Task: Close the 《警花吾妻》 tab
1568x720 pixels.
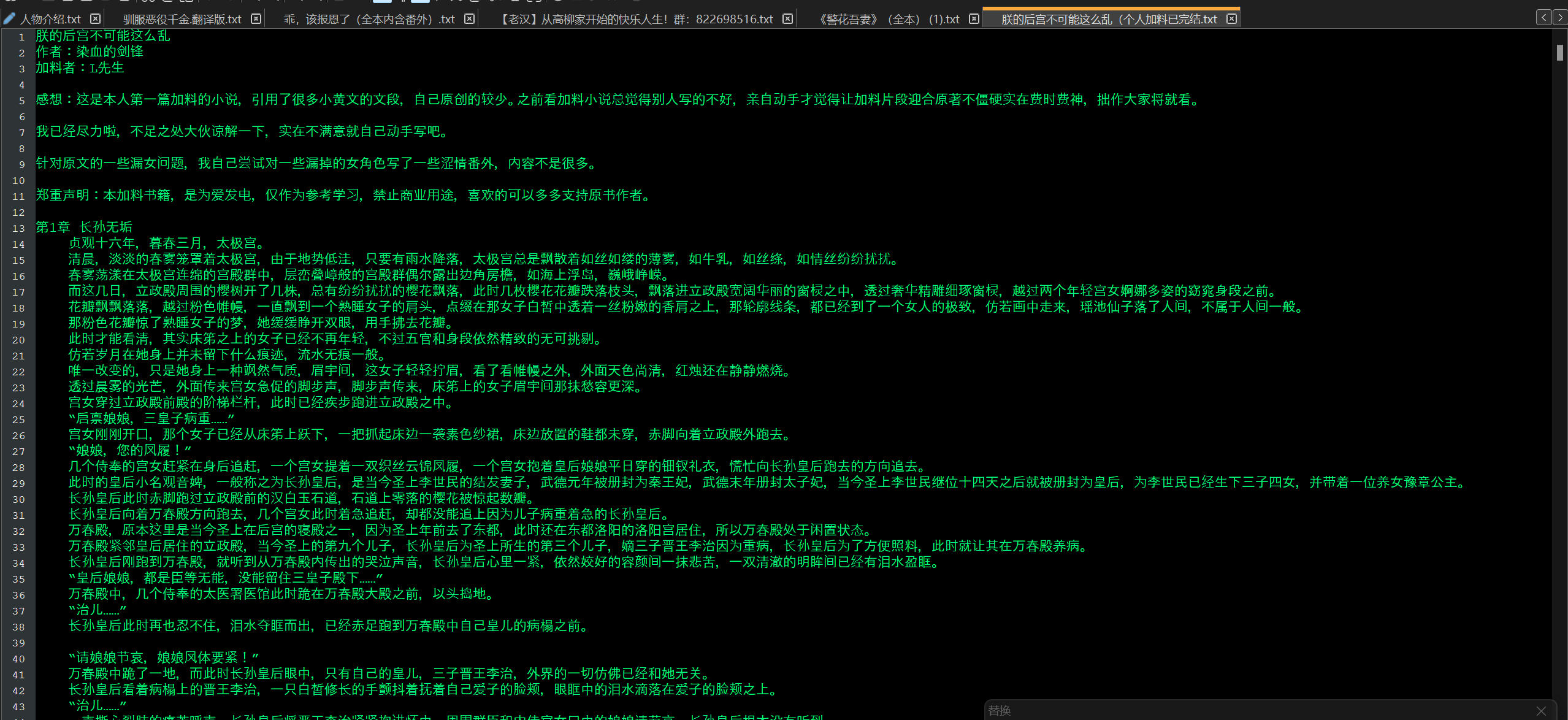Action: point(974,19)
